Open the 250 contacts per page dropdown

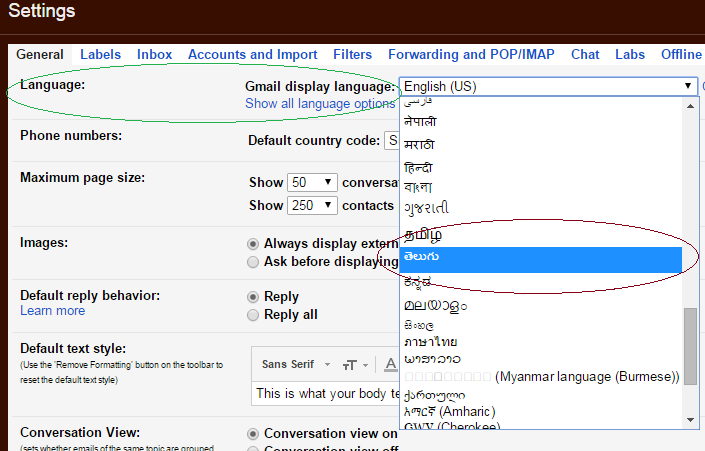[x=312, y=205]
